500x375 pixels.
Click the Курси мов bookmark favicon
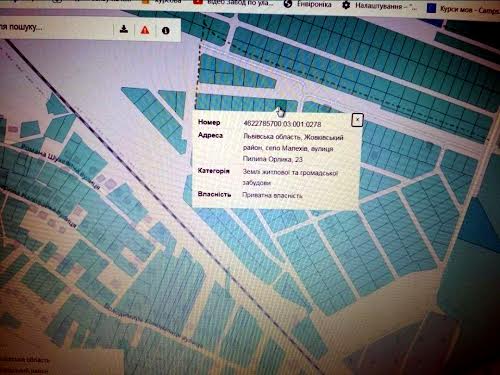click(x=431, y=8)
